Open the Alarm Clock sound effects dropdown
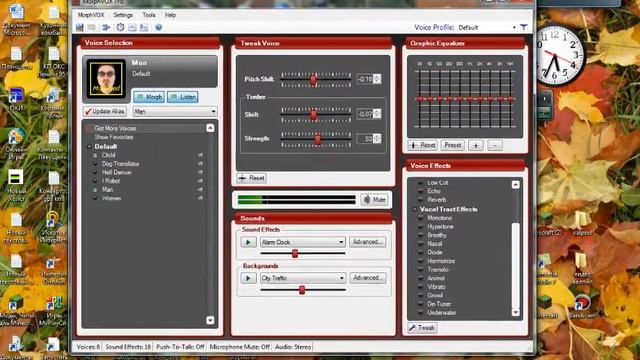This screenshot has height=360, width=640. (x=341, y=242)
